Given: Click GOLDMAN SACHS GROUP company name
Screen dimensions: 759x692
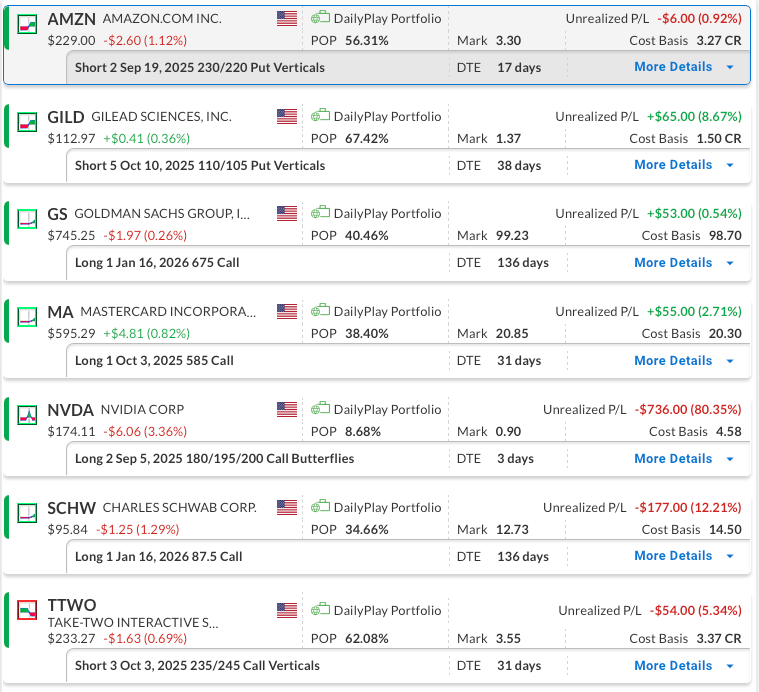Looking at the screenshot, I should 162,214.
